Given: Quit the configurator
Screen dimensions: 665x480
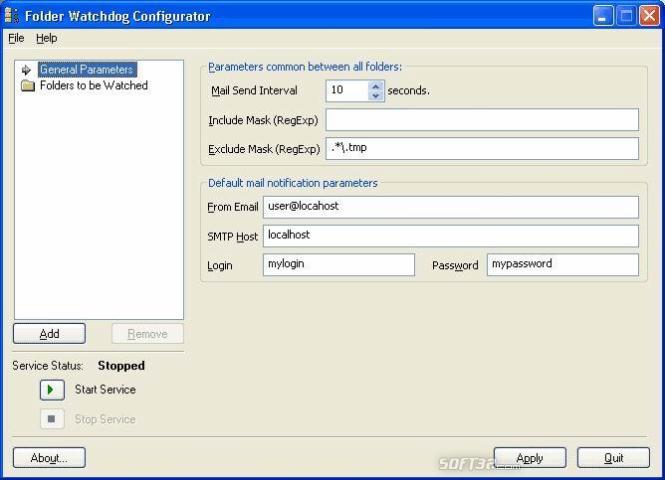Looking at the screenshot, I should point(613,458).
